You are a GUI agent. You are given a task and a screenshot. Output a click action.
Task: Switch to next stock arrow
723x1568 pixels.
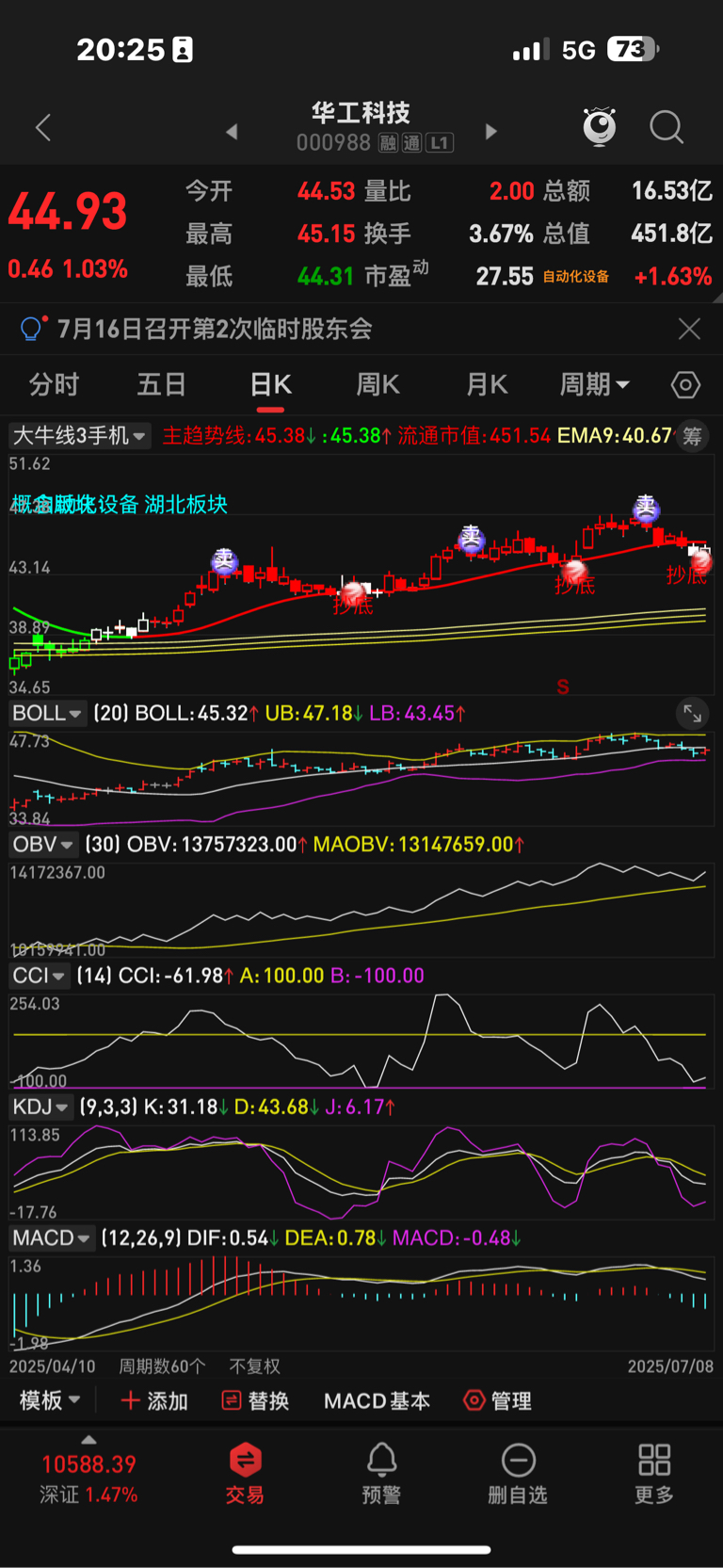pyautogui.click(x=490, y=132)
